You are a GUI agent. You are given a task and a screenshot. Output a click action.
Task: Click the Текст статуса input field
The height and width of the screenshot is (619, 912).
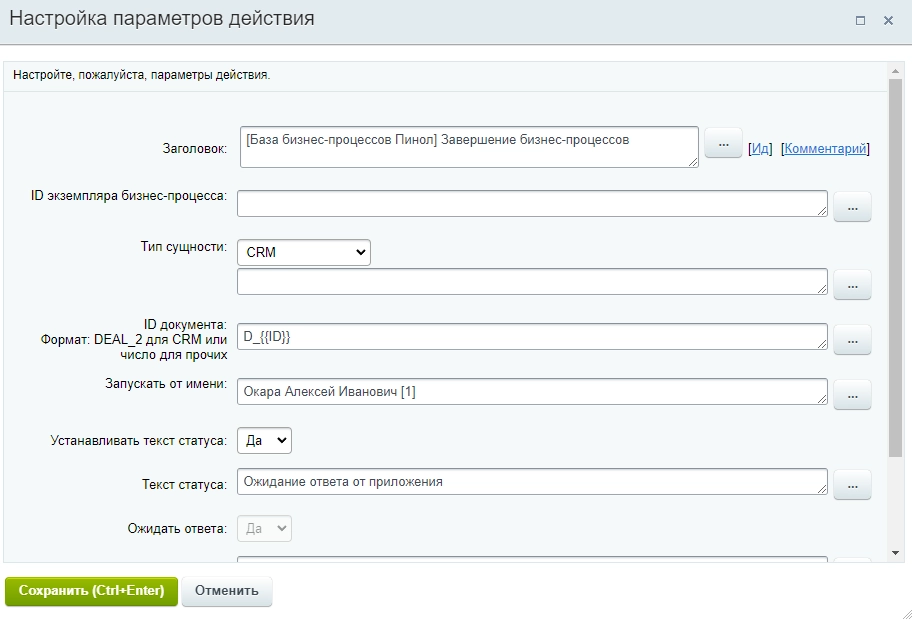(531, 482)
